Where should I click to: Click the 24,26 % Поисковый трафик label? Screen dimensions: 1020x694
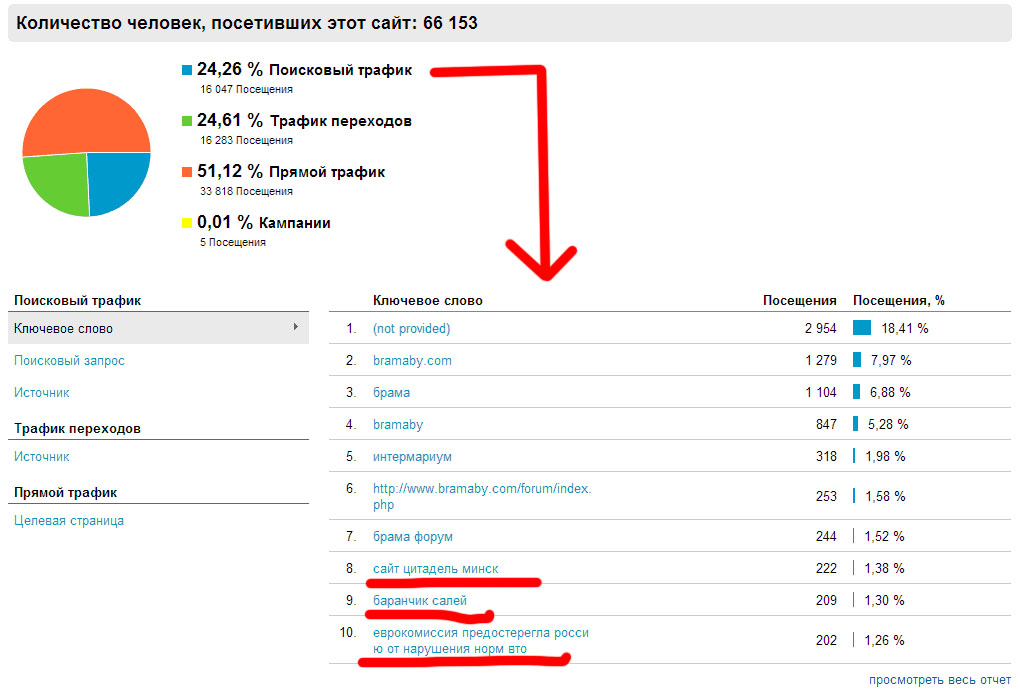tap(304, 70)
